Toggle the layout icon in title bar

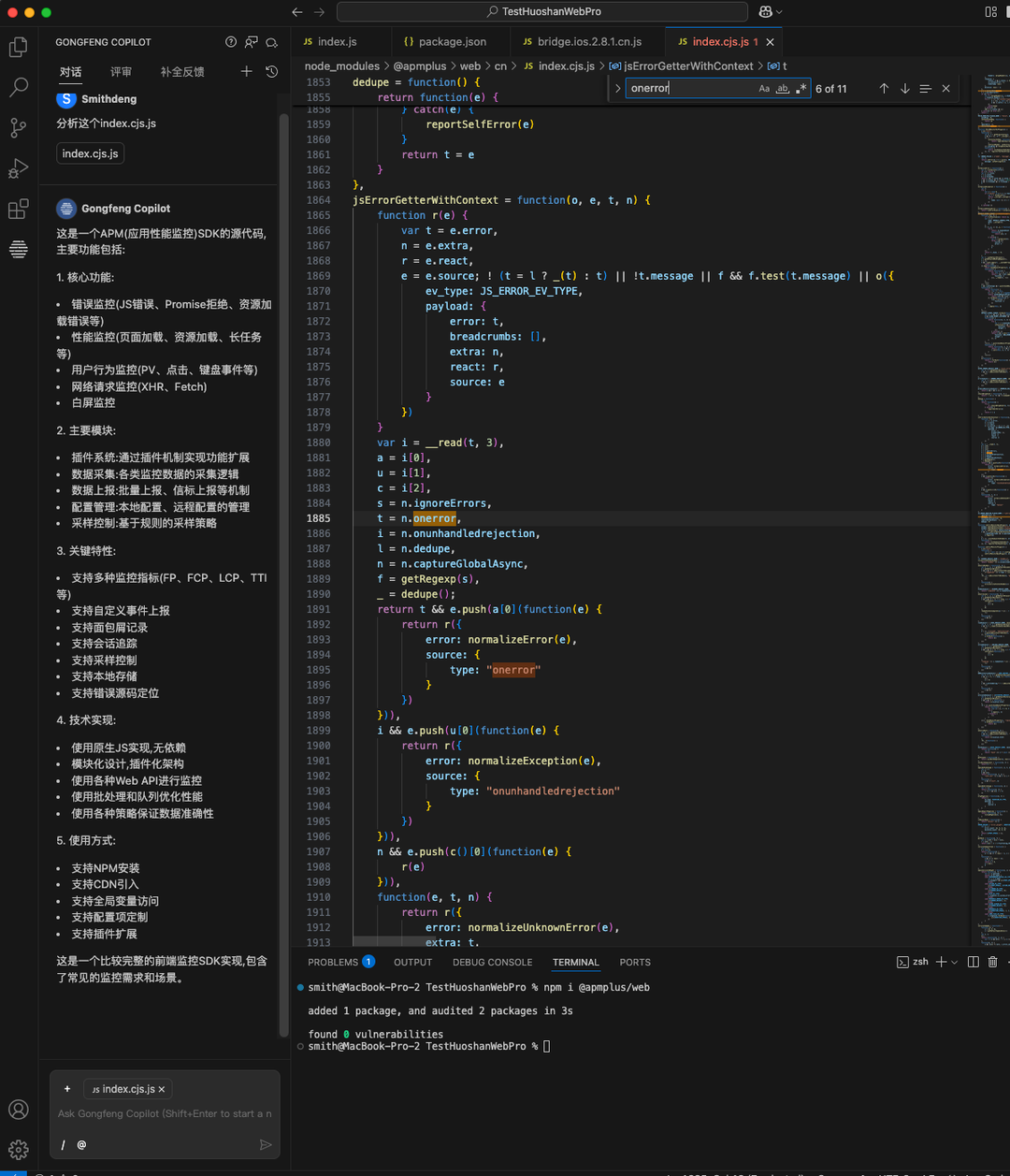pos(991,12)
